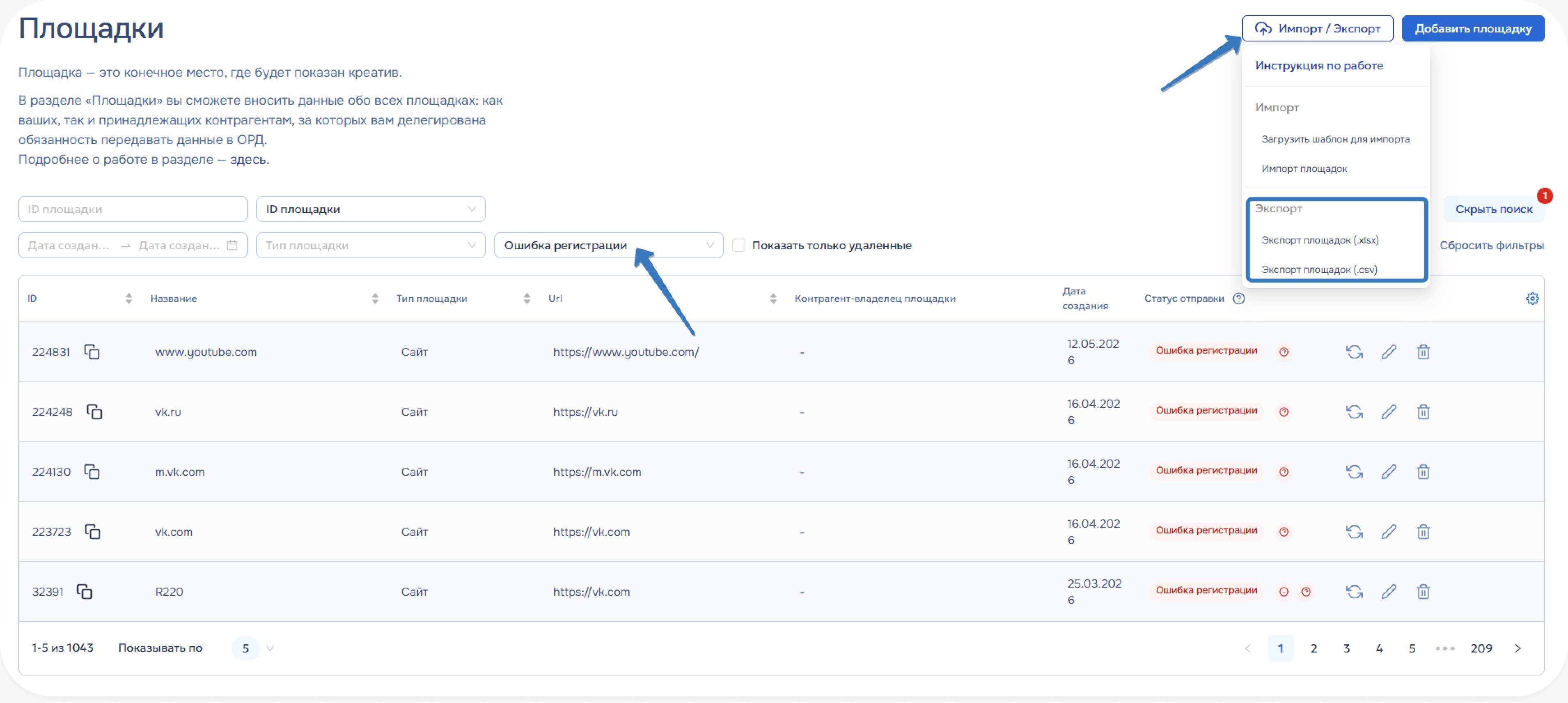Copy ID 224248 with copy icon
Image resolution: width=1568 pixels, height=703 pixels.
[x=94, y=412]
